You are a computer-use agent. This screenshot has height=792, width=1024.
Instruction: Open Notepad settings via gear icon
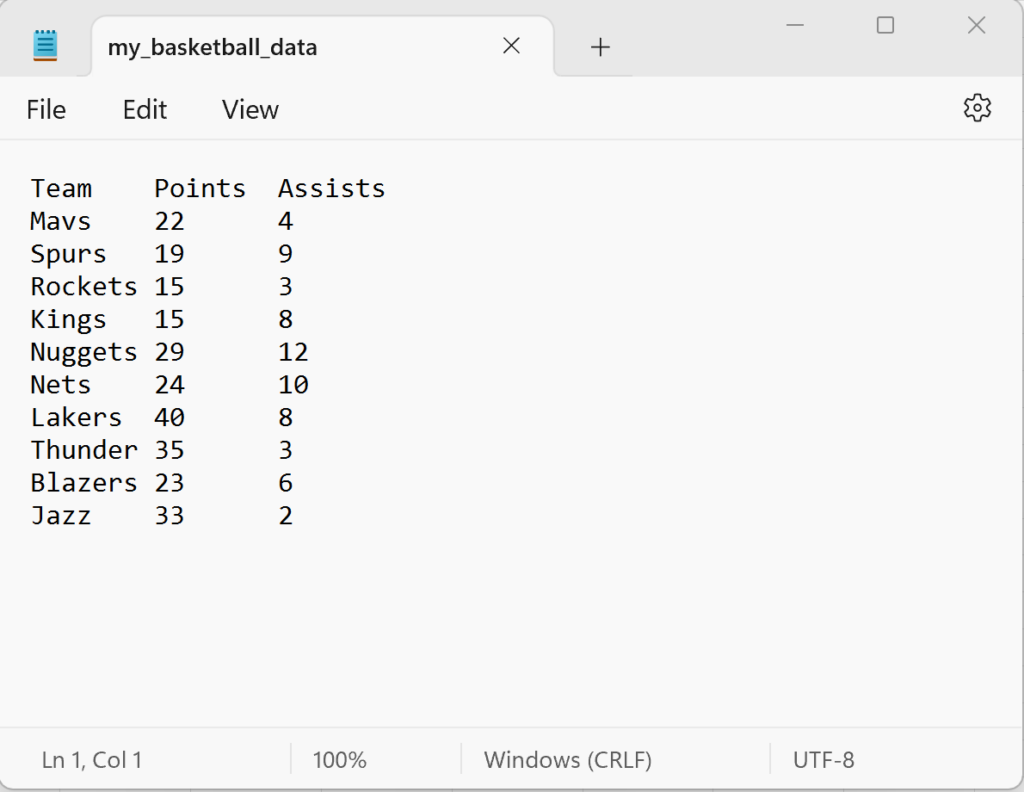977,108
